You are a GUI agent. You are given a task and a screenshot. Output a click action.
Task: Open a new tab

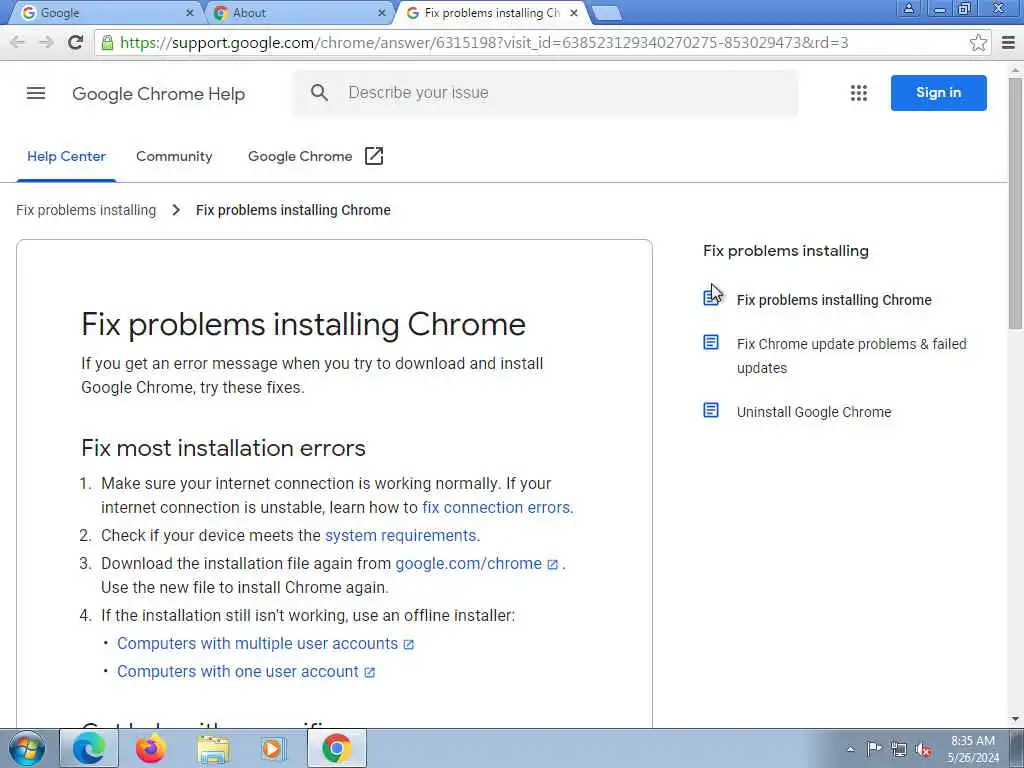point(606,13)
